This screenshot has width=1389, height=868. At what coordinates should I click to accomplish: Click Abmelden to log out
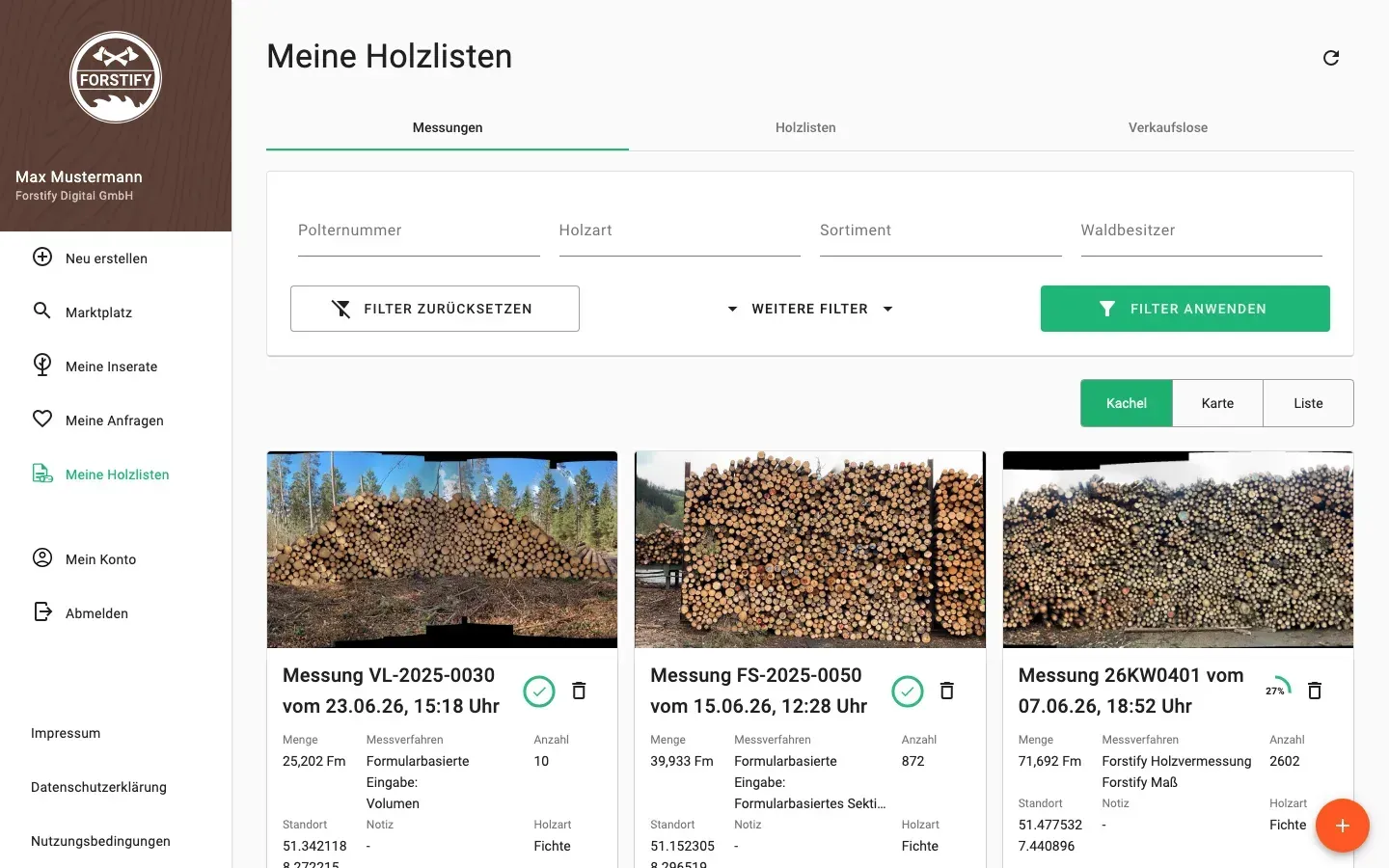point(116,613)
